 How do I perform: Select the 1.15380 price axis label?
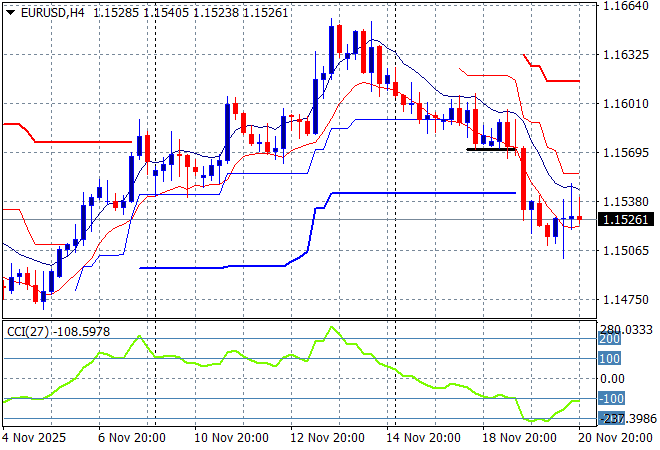click(x=625, y=202)
